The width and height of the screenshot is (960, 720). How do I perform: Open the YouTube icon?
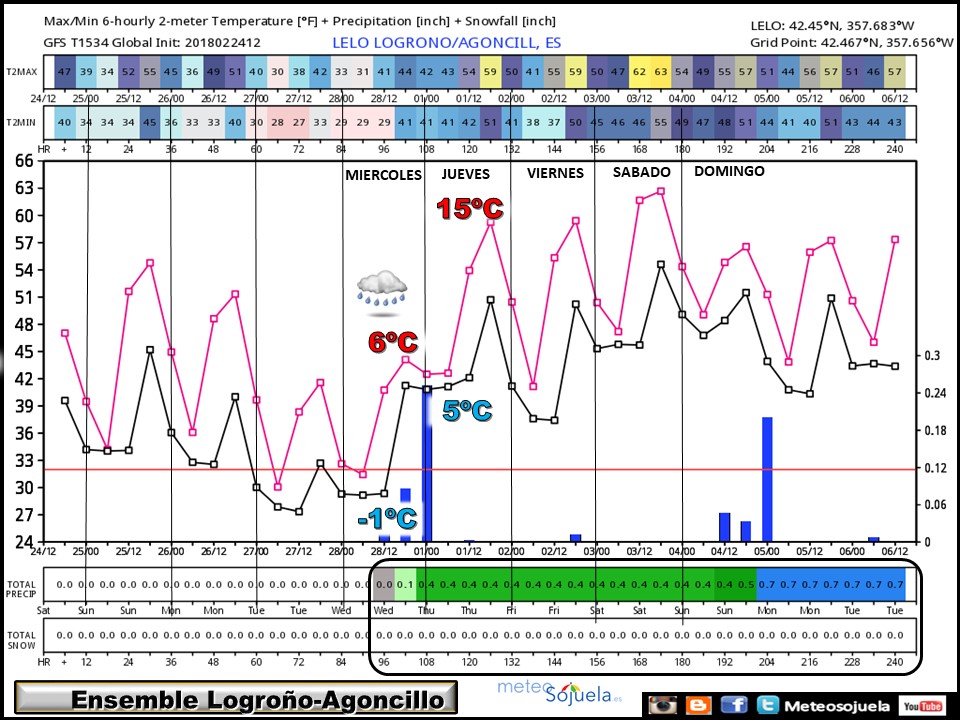point(923,706)
